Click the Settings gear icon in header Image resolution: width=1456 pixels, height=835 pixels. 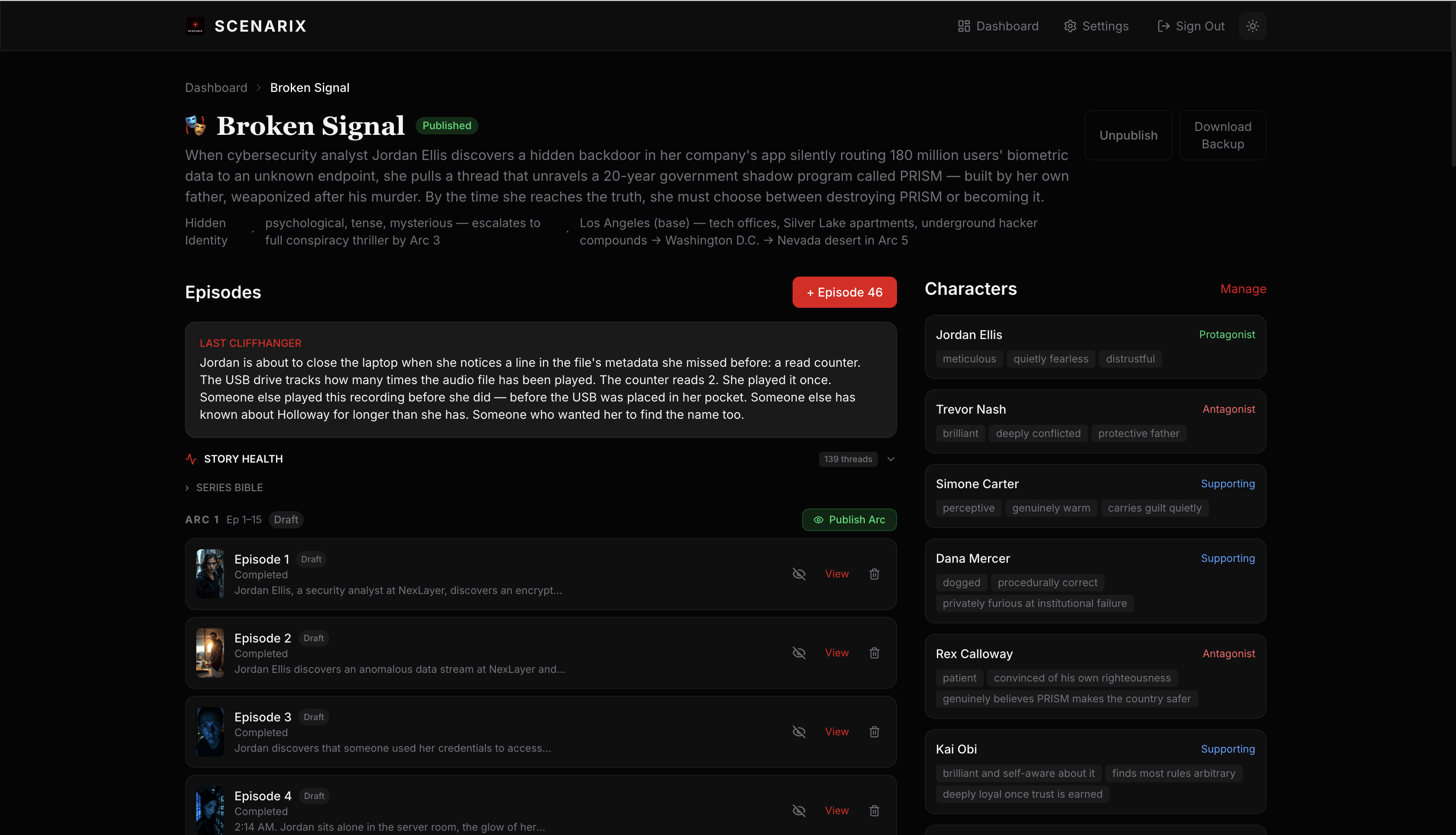click(1070, 26)
